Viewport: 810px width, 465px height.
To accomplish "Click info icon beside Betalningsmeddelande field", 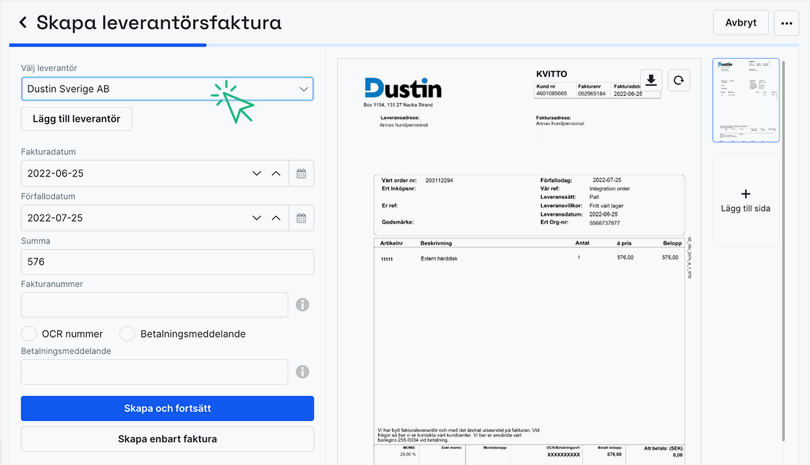I will tap(302, 372).
